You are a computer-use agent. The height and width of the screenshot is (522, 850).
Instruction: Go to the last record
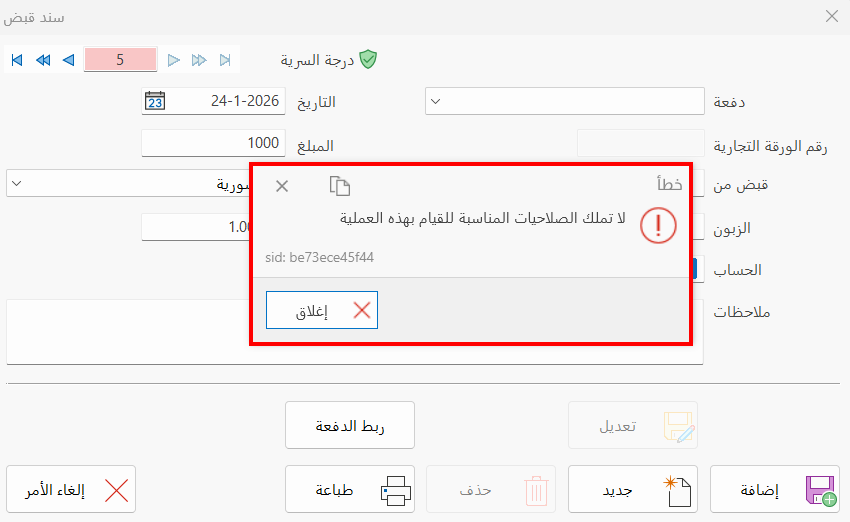pyautogui.click(x=225, y=60)
